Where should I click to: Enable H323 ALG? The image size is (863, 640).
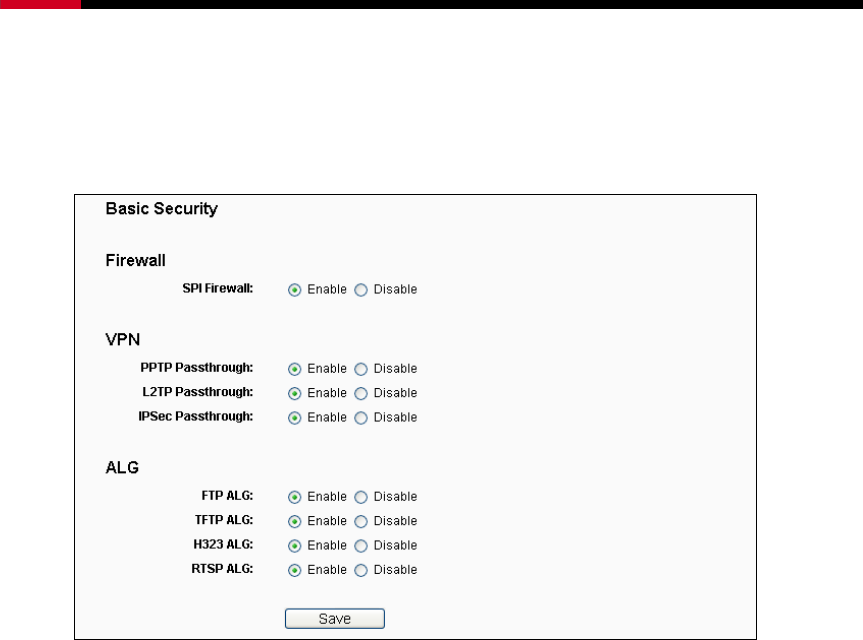coord(294,546)
